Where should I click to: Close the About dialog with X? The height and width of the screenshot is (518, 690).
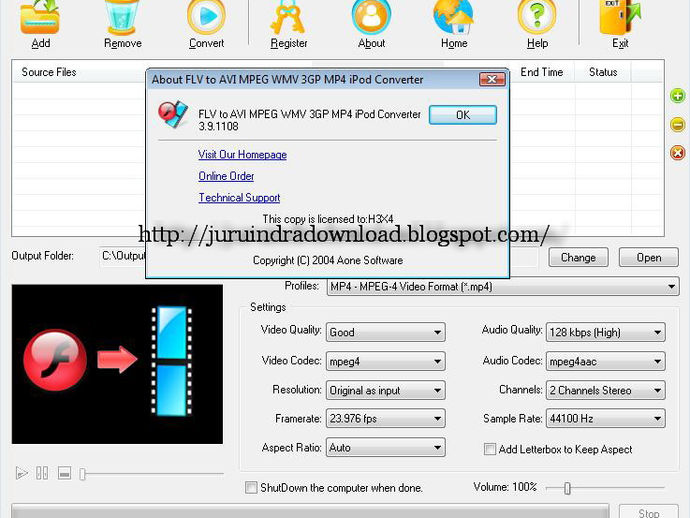click(492, 79)
